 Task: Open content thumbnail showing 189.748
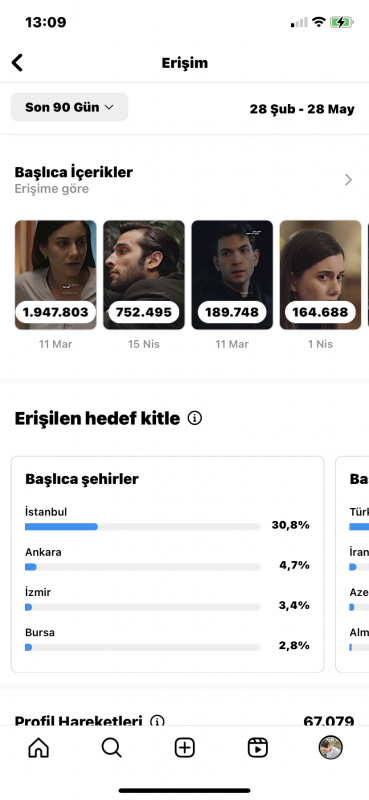point(232,274)
